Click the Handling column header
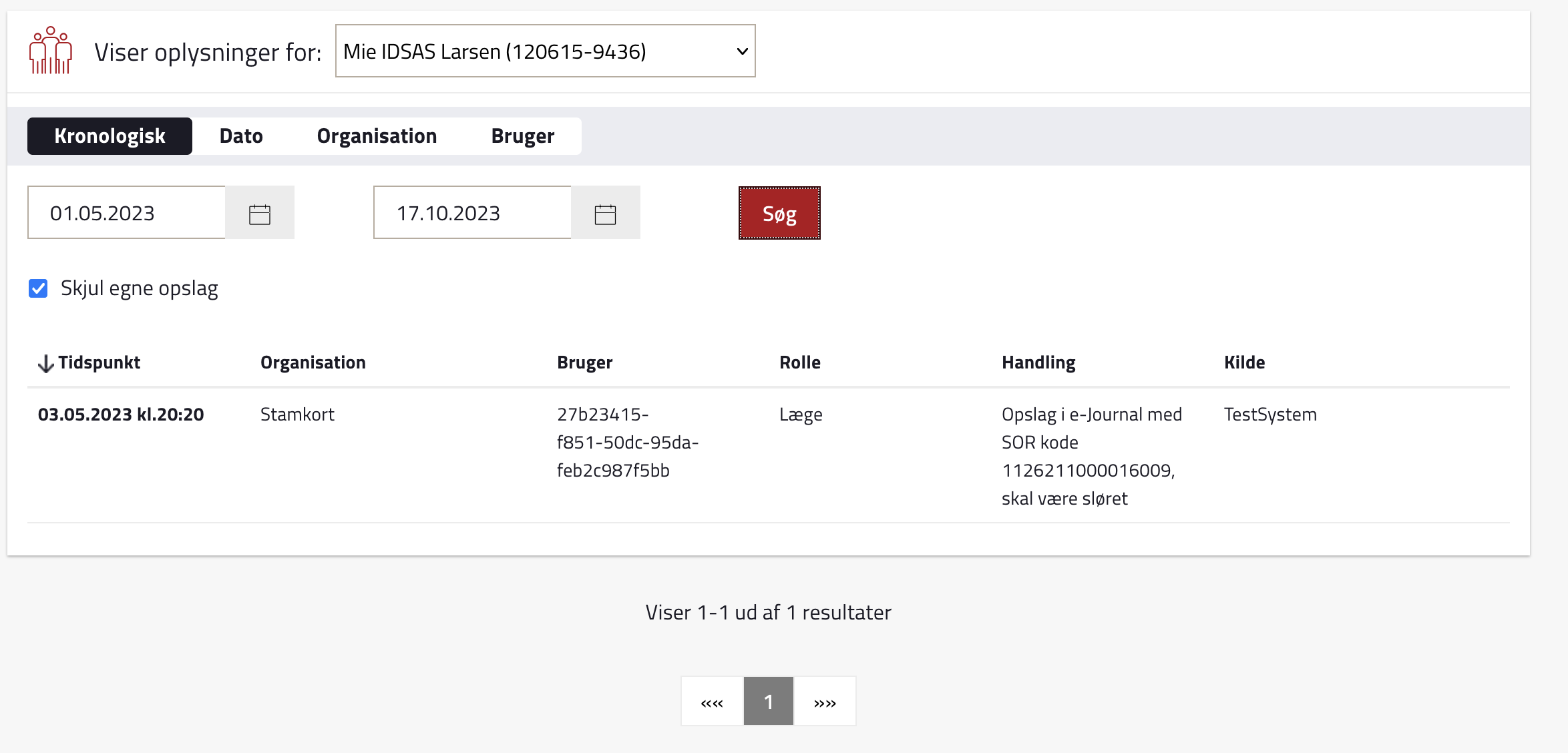Image resolution: width=1568 pixels, height=753 pixels. pos(1038,362)
